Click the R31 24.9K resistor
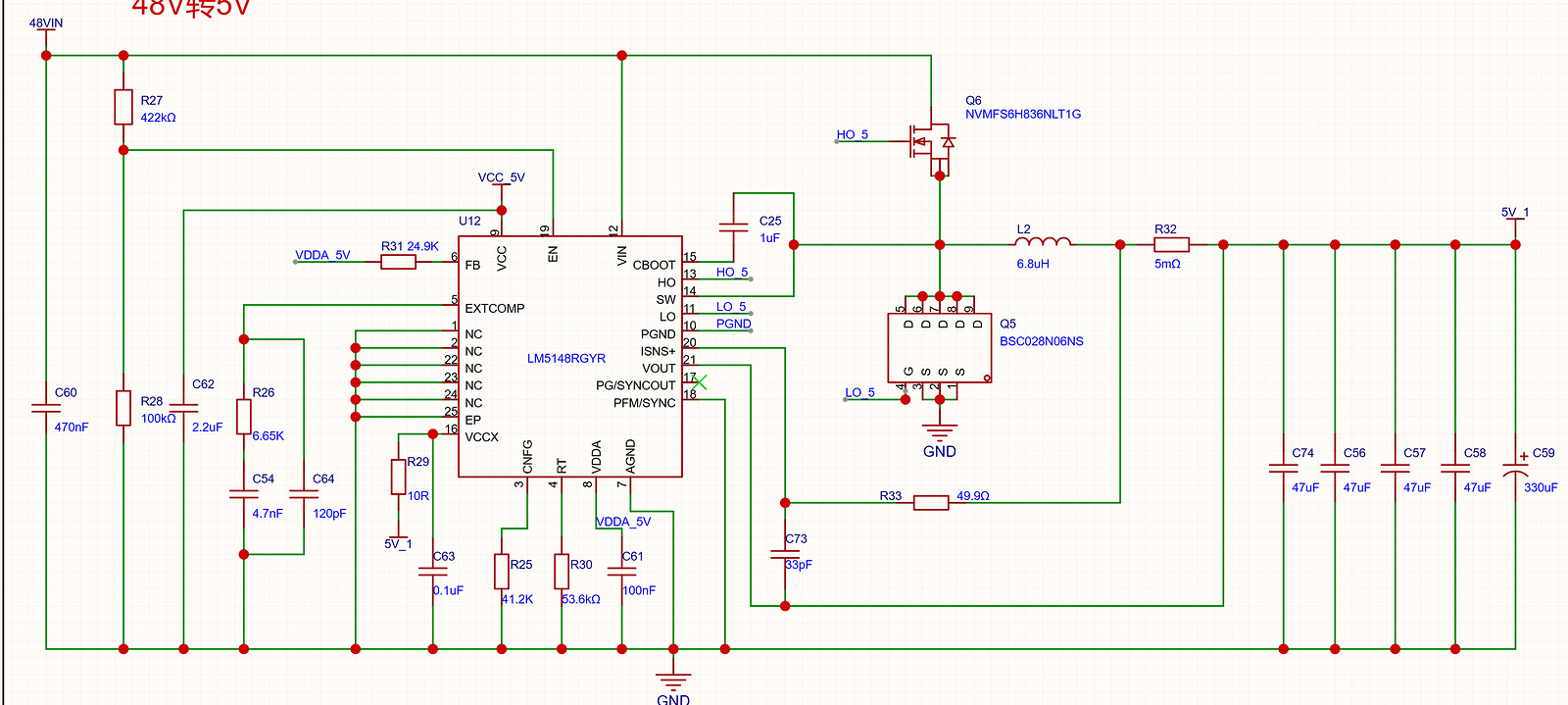 [x=398, y=262]
